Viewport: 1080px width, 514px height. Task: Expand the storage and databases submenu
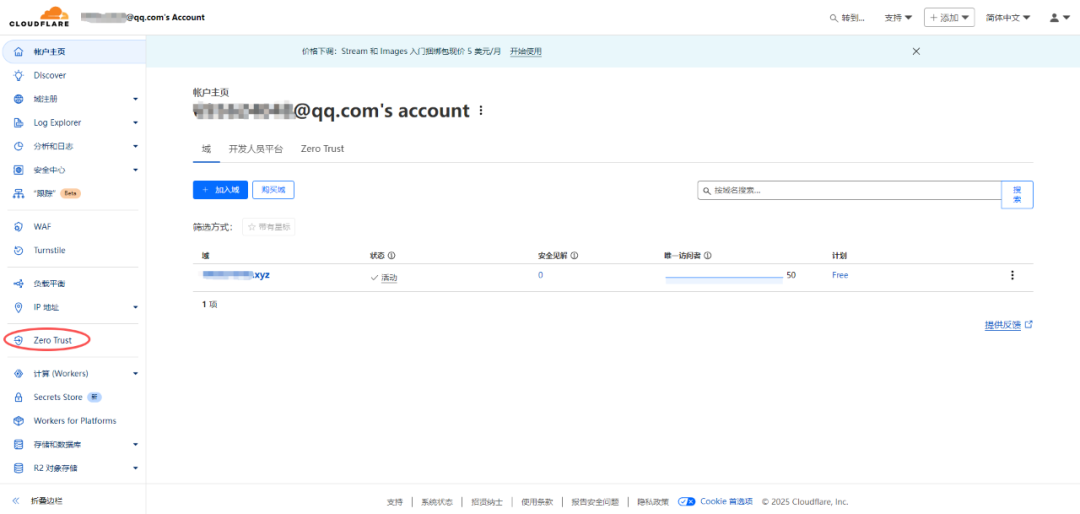pyautogui.click(x=136, y=444)
